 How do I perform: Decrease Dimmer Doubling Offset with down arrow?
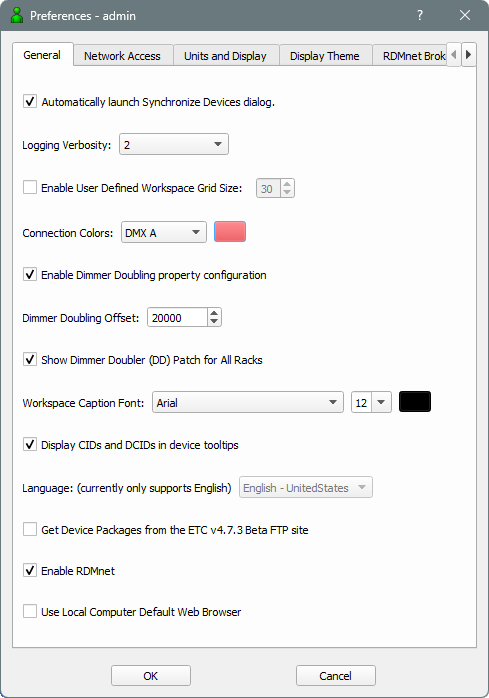pyautogui.click(x=214, y=322)
